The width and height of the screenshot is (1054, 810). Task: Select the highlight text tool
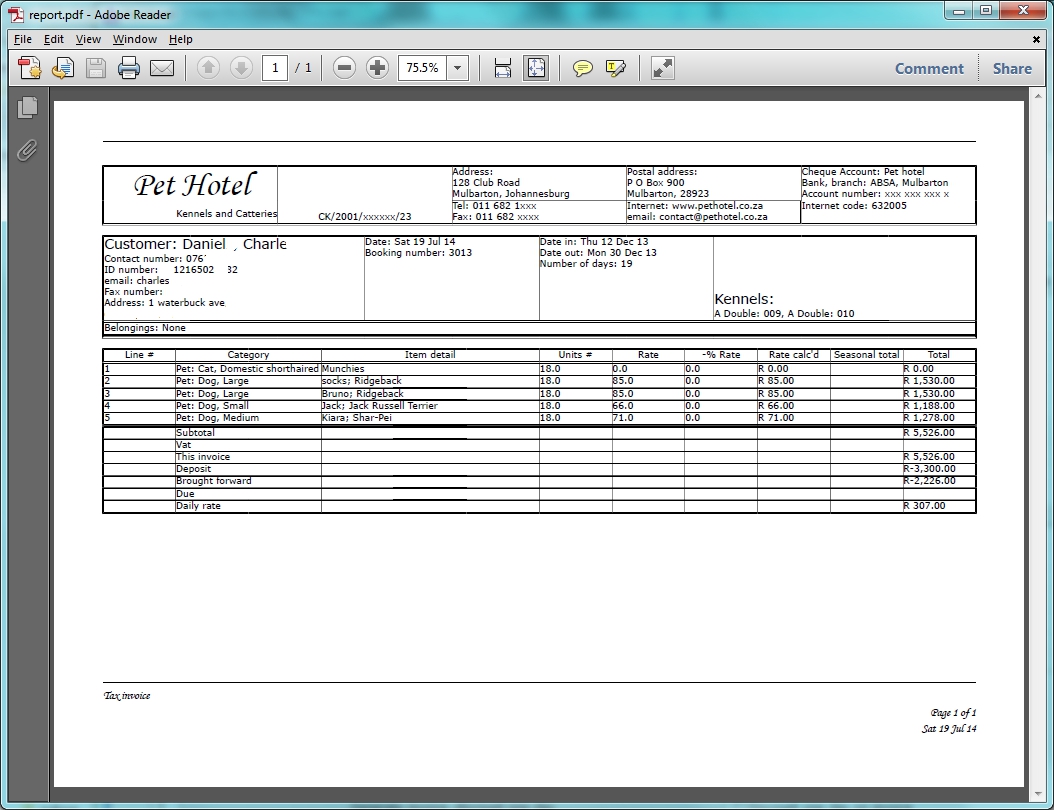615,68
